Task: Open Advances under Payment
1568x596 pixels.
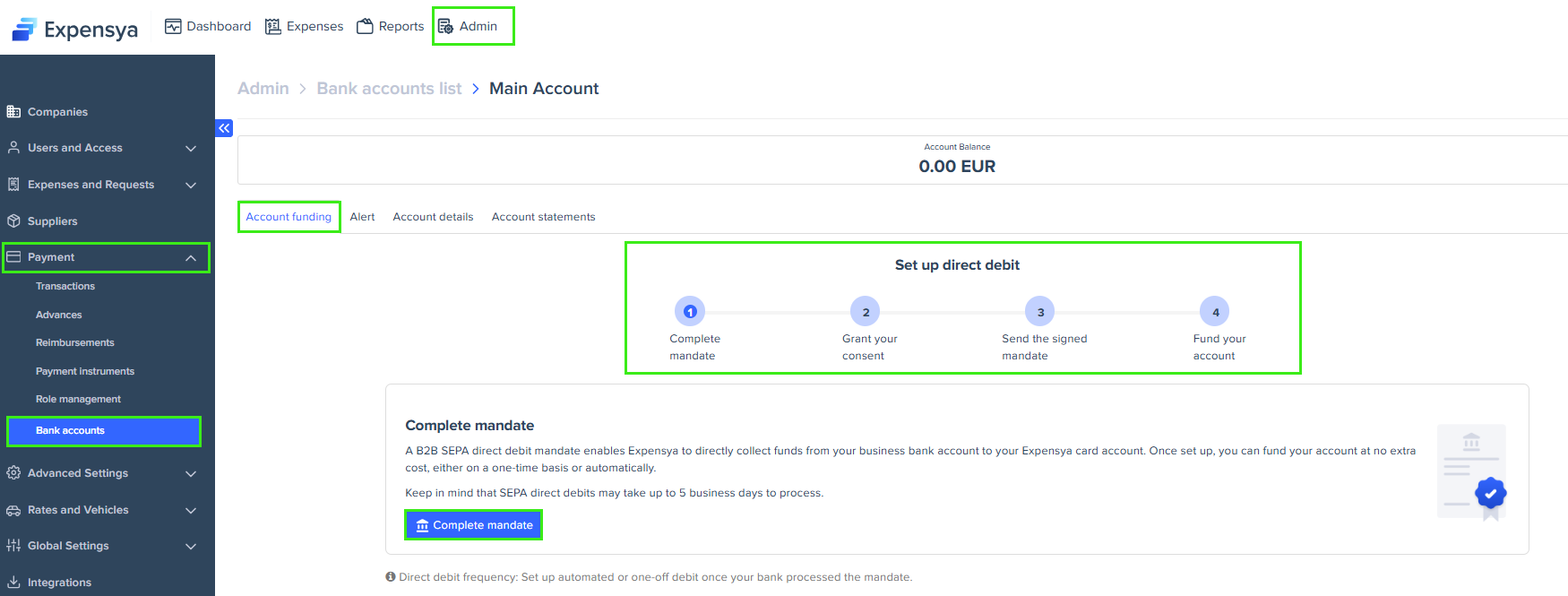Action: [59, 315]
